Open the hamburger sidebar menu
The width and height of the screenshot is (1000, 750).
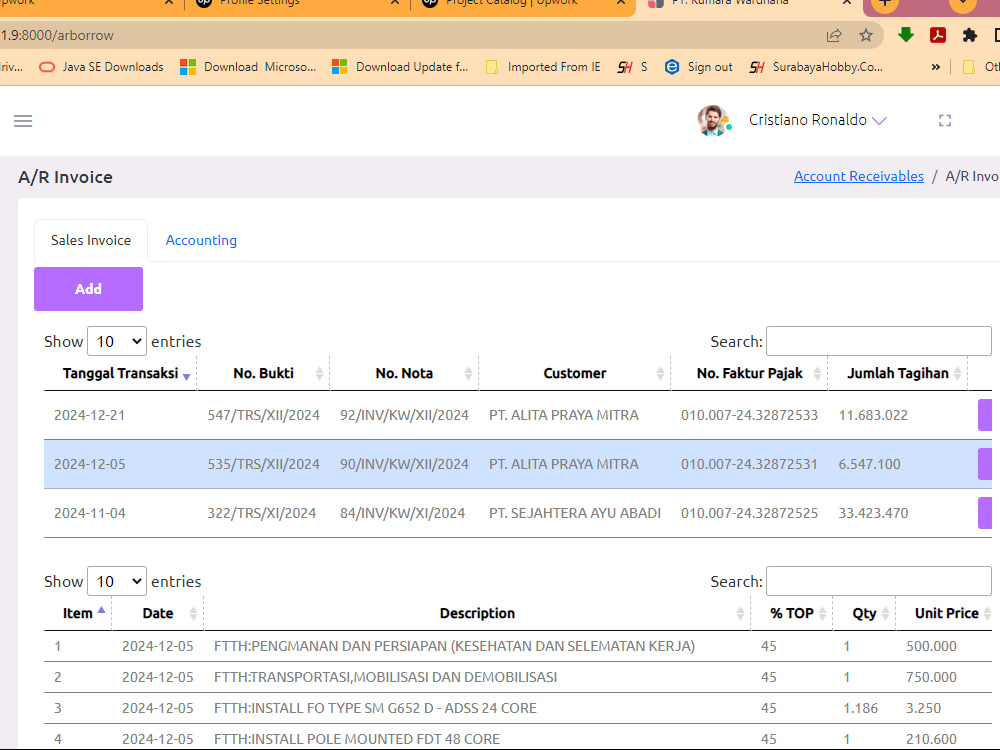point(23,121)
